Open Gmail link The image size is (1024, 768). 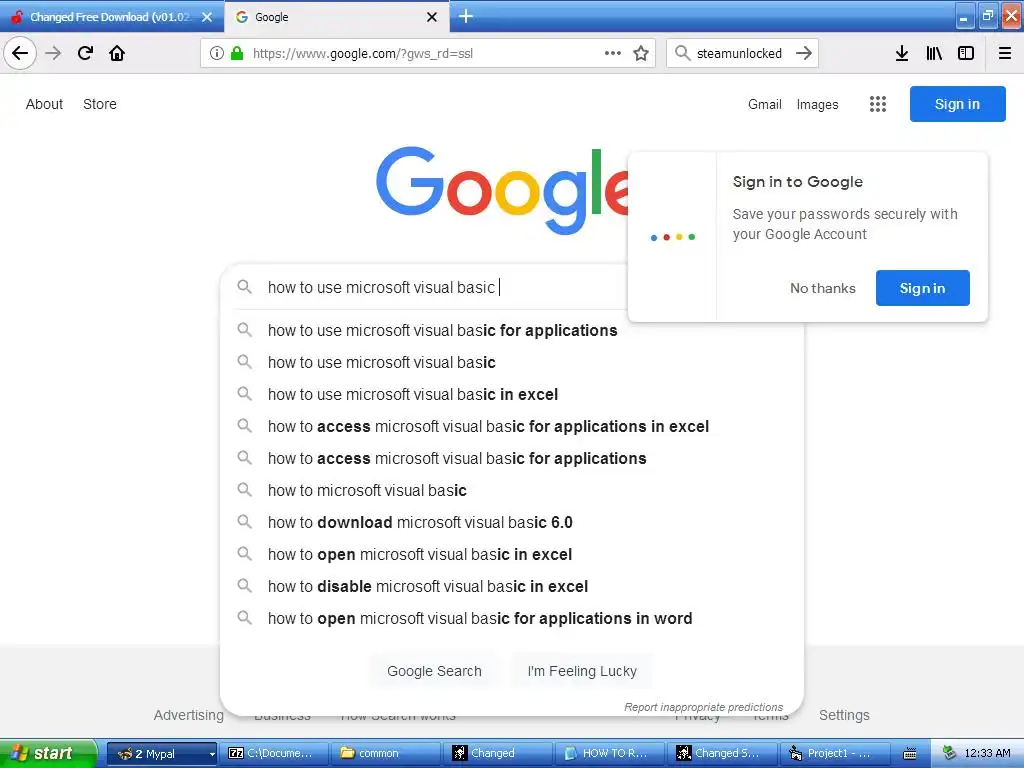point(765,104)
